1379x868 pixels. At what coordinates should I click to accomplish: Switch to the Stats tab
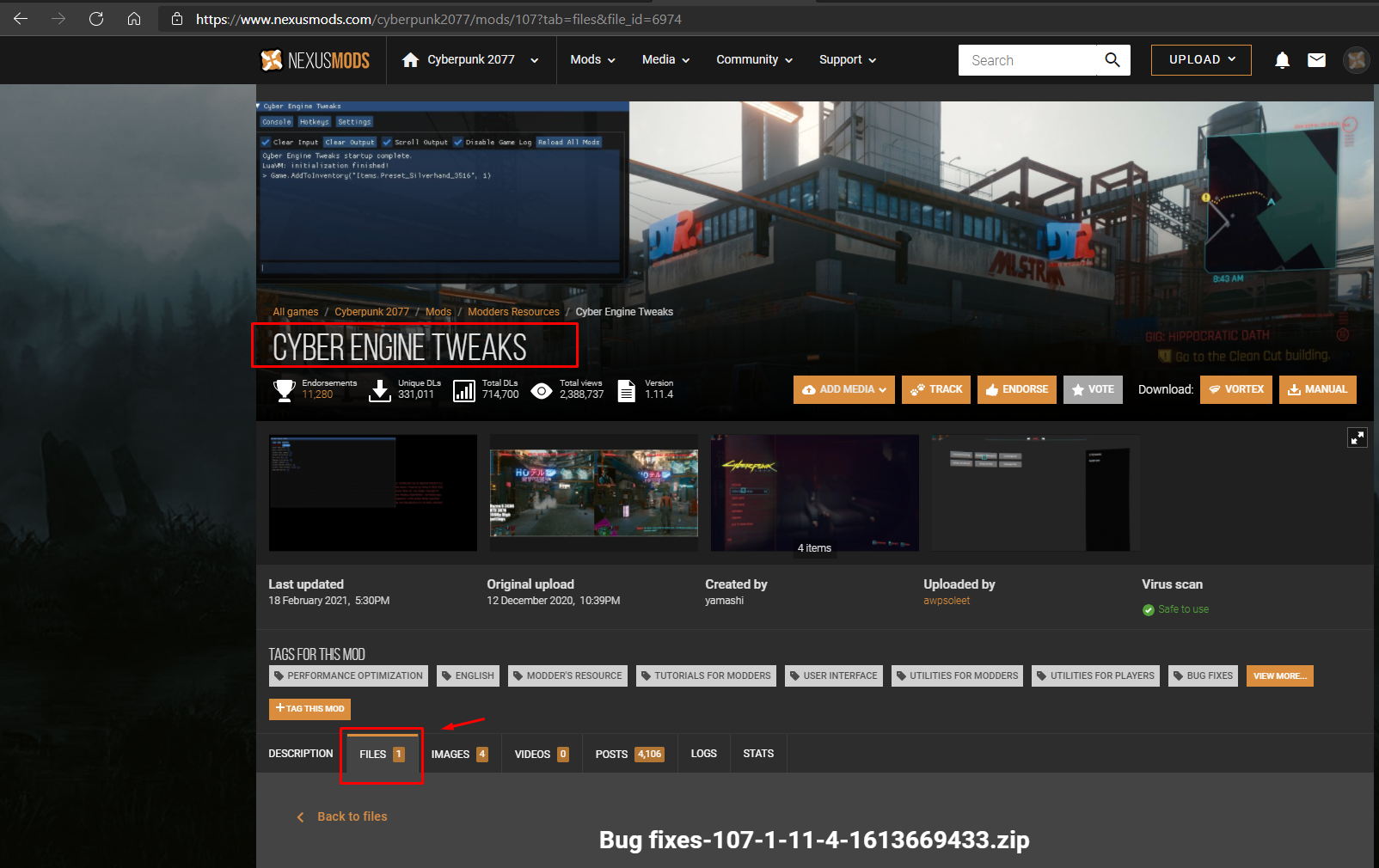[758, 754]
